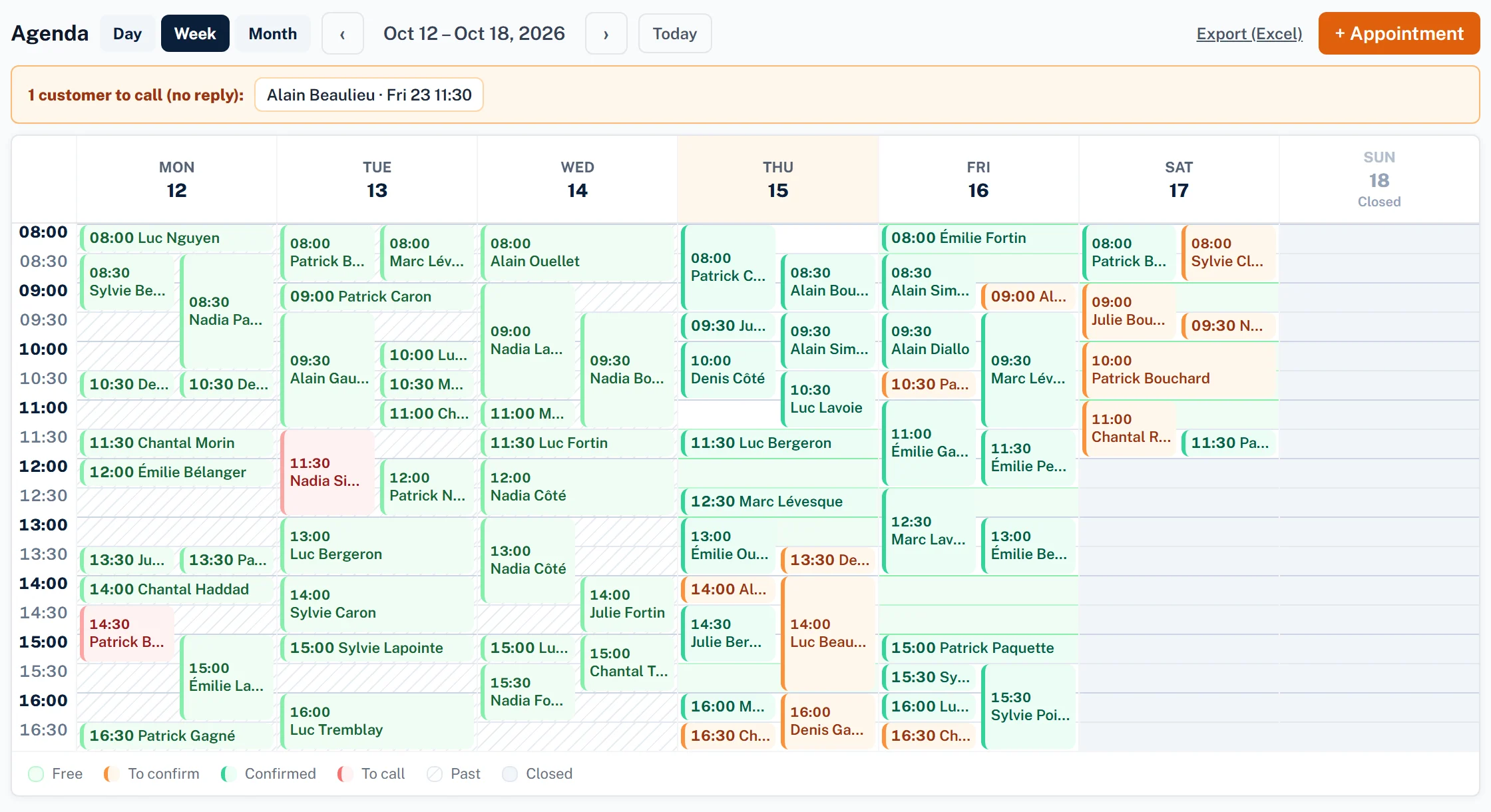The image size is (1491, 812).
Task: Open 12:30 Marc Lévesque appointment Thursday
Action: (x=779, y=502)
